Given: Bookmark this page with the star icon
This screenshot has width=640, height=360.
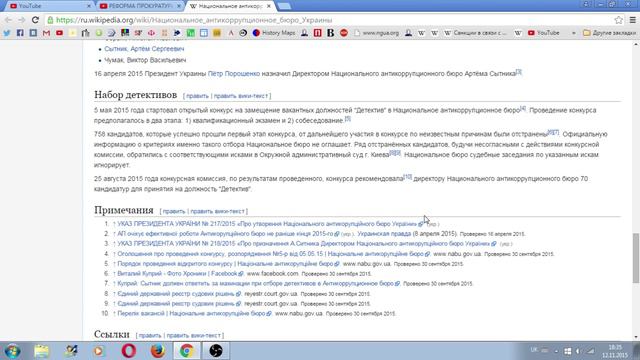Looking at the screenshot, I should 619,20.
